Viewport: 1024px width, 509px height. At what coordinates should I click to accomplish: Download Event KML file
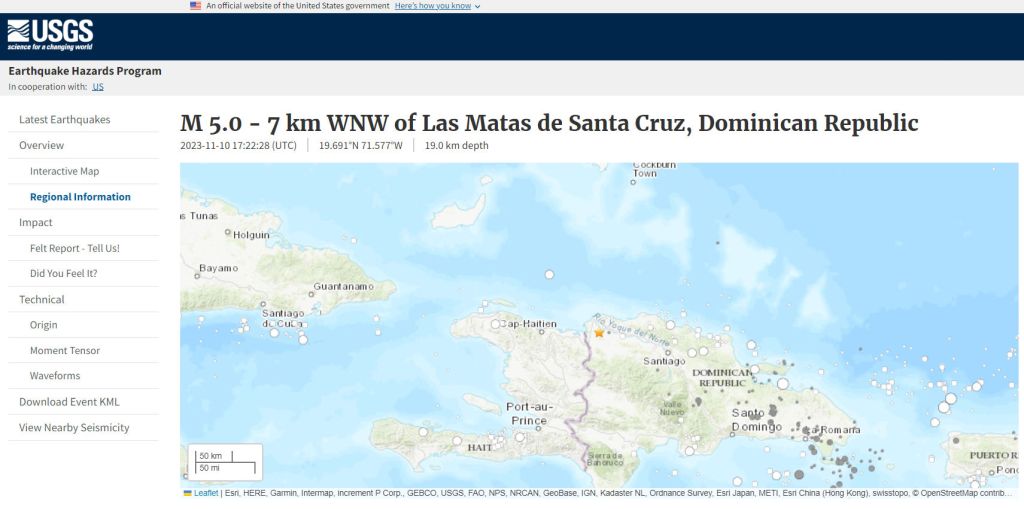point(69,402)
